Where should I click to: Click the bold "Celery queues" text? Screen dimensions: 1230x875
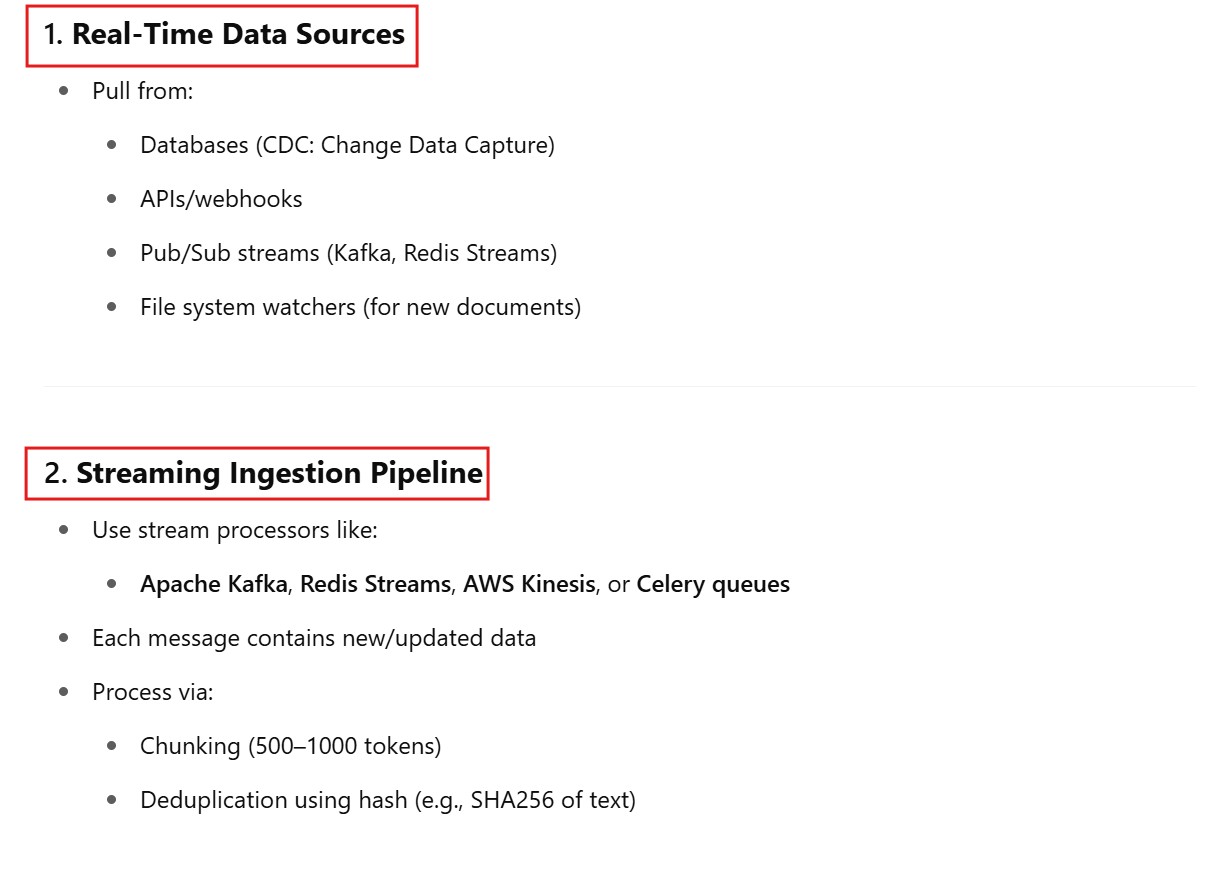713,584
